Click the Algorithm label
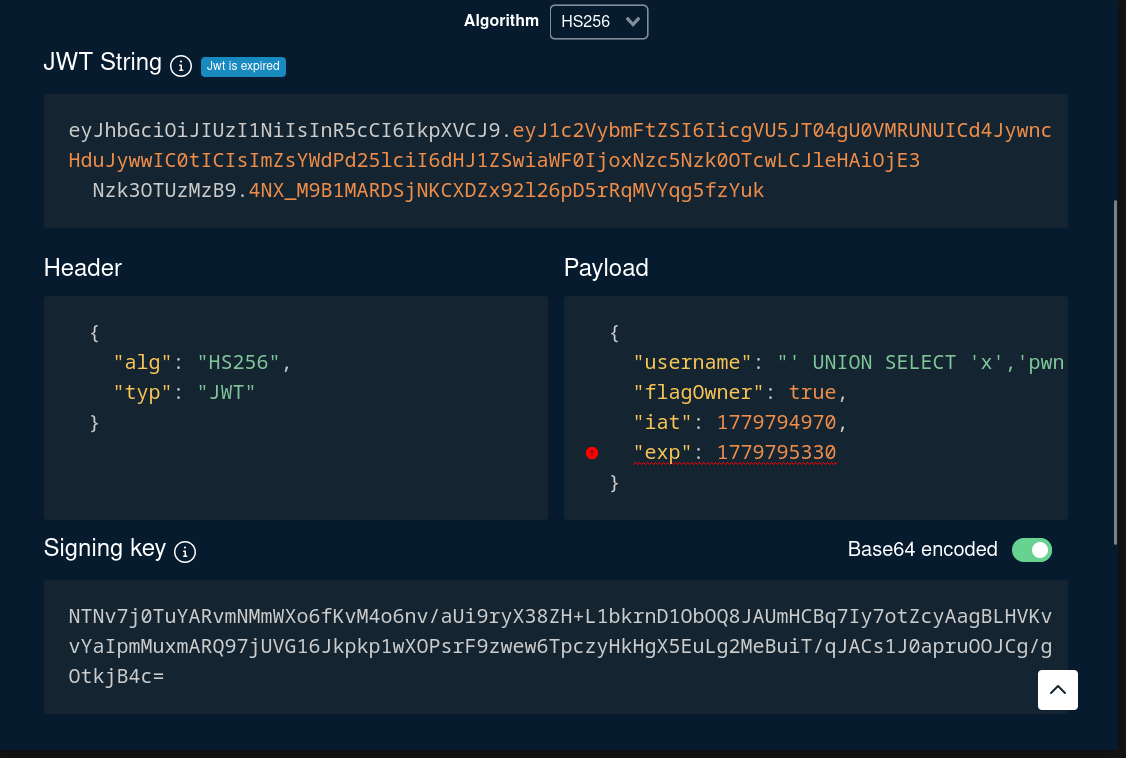1126x758 pixels. 501,21
